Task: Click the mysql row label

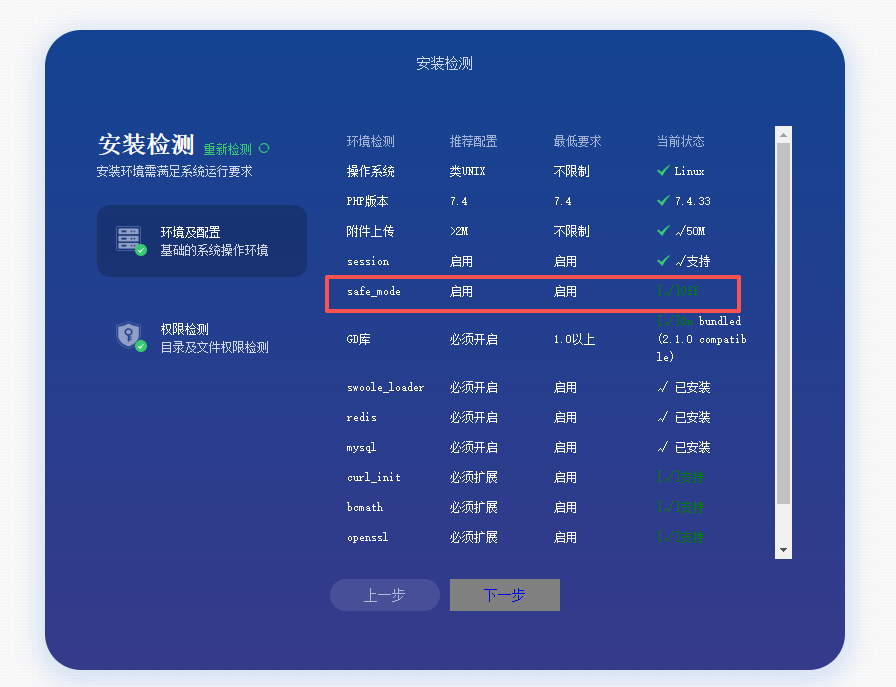Action: tap(362, 448)
